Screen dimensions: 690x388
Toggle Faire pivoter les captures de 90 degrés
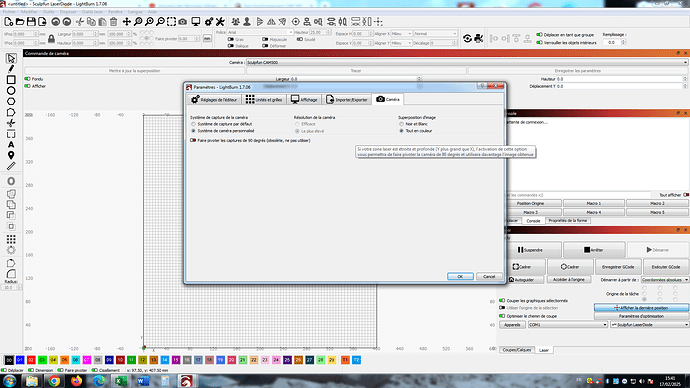[x=250, y=140]
